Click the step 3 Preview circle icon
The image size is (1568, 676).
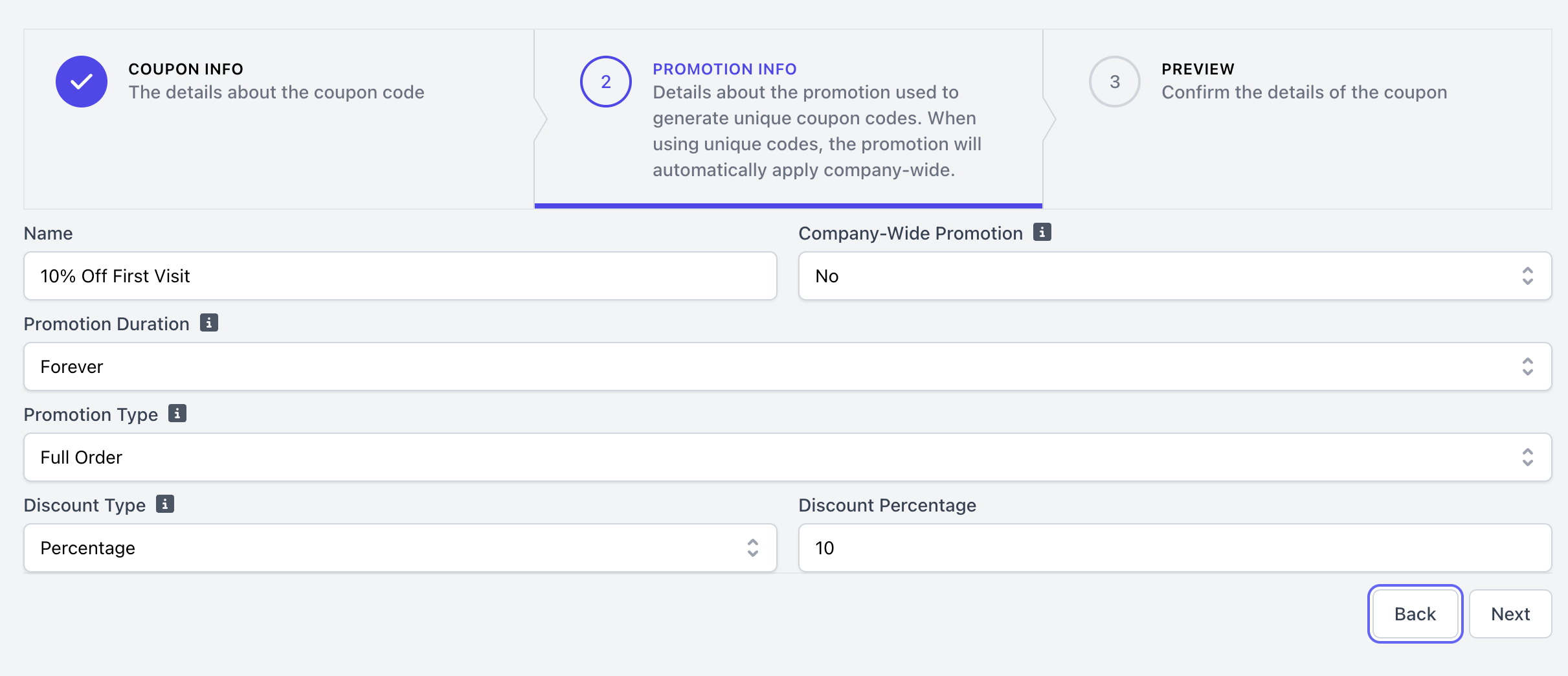point(1114,82)
